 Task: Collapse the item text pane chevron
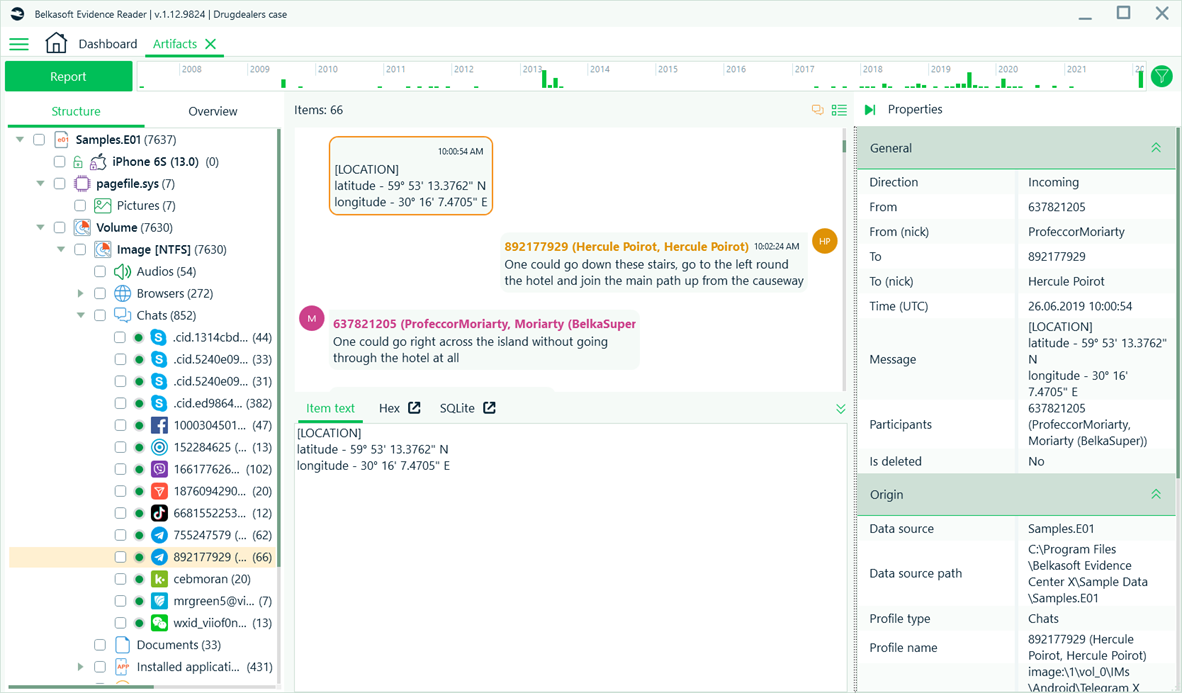841,409
